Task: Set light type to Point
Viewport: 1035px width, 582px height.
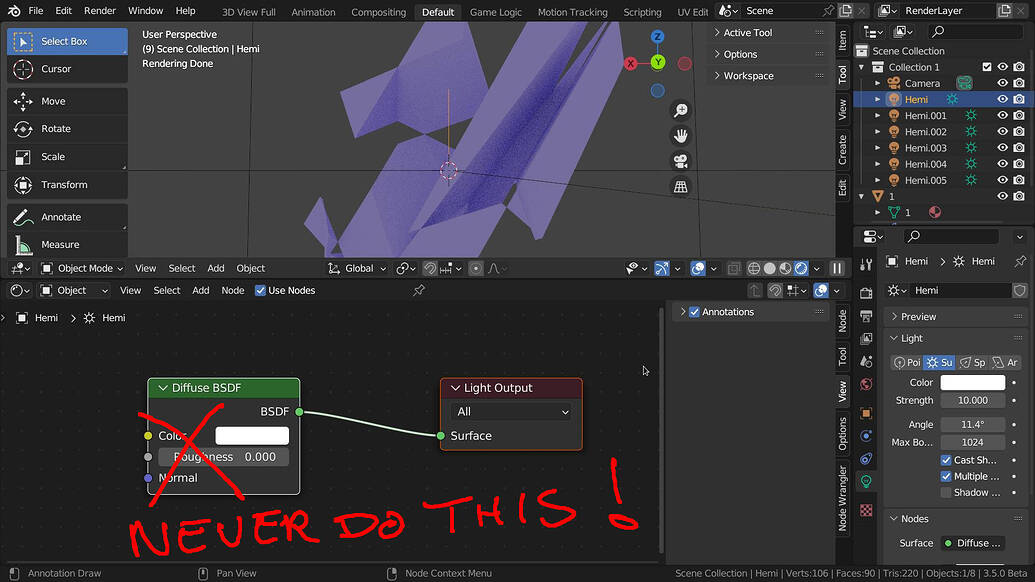Action: tap(906, 363)
